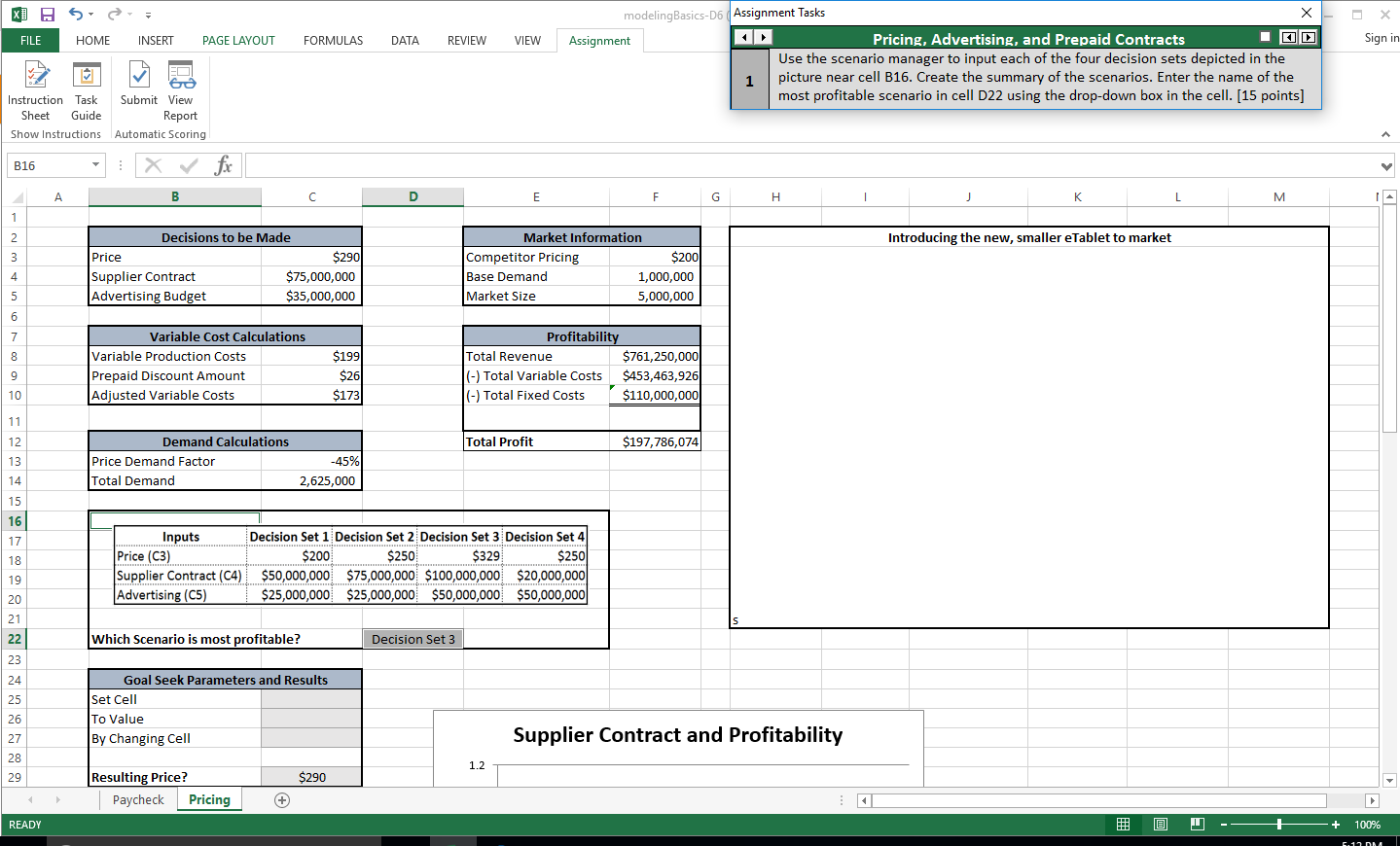Switch to the INSERT ribbon tab

click(x=156, y=40)
